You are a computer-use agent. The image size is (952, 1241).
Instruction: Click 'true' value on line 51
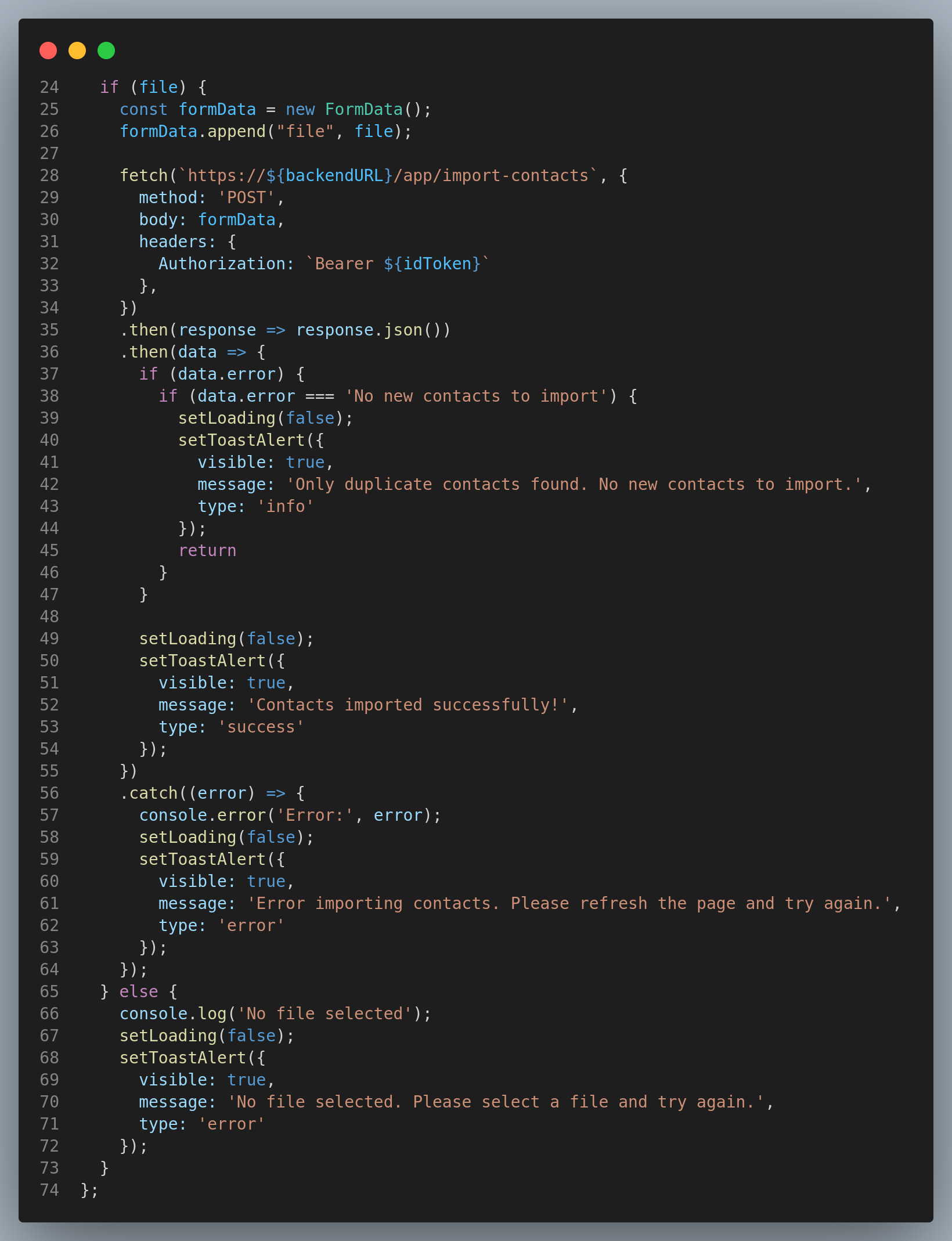point(266,683)
